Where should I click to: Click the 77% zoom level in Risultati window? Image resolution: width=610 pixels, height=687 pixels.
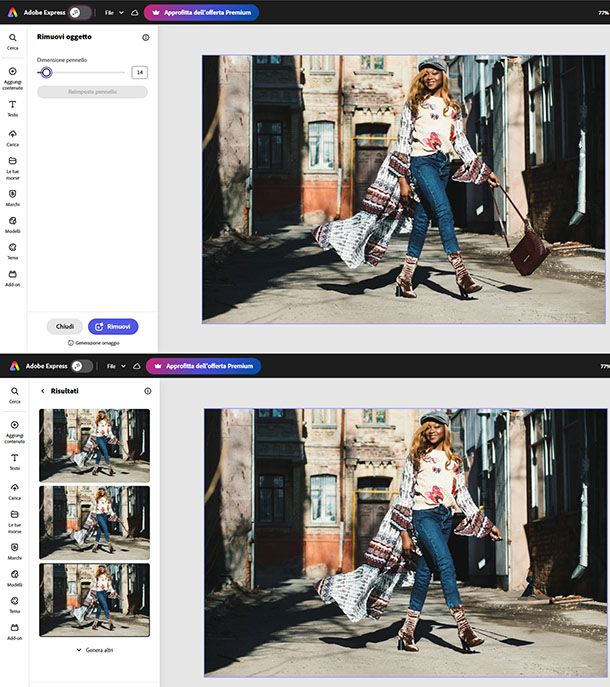click(605, 366)
